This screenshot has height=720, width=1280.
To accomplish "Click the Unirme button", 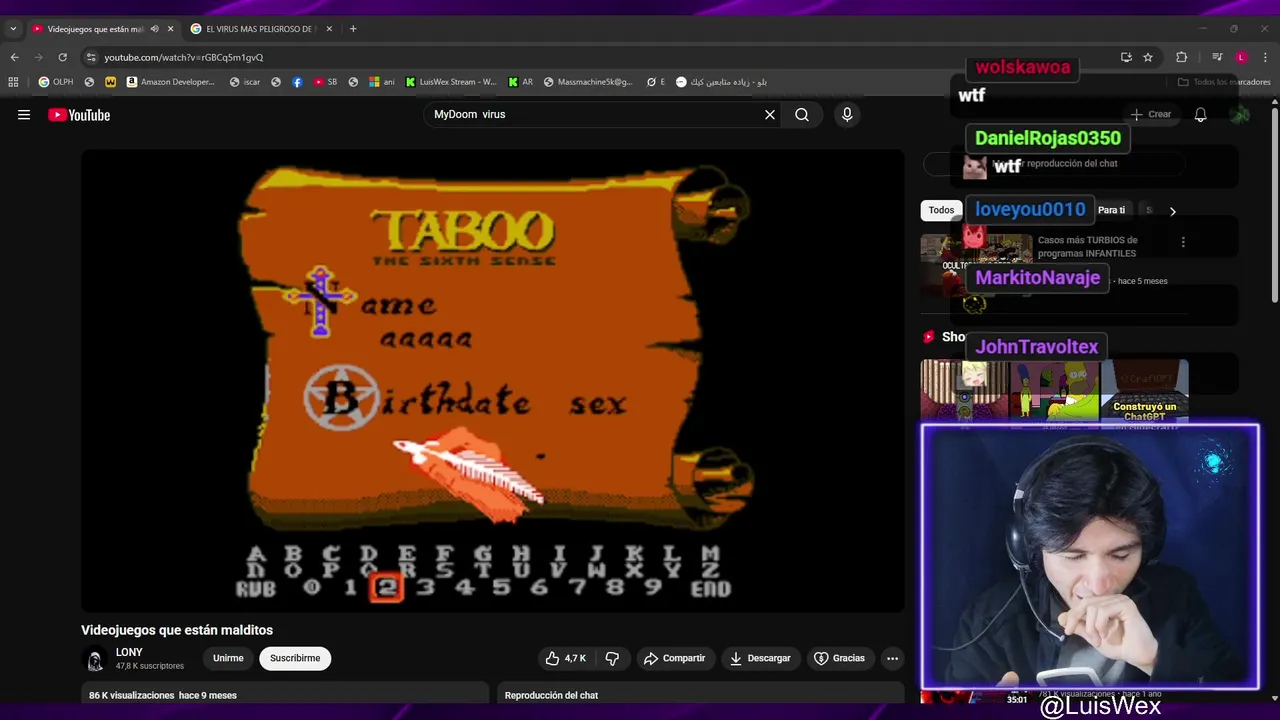I will (x=228, y=658).
